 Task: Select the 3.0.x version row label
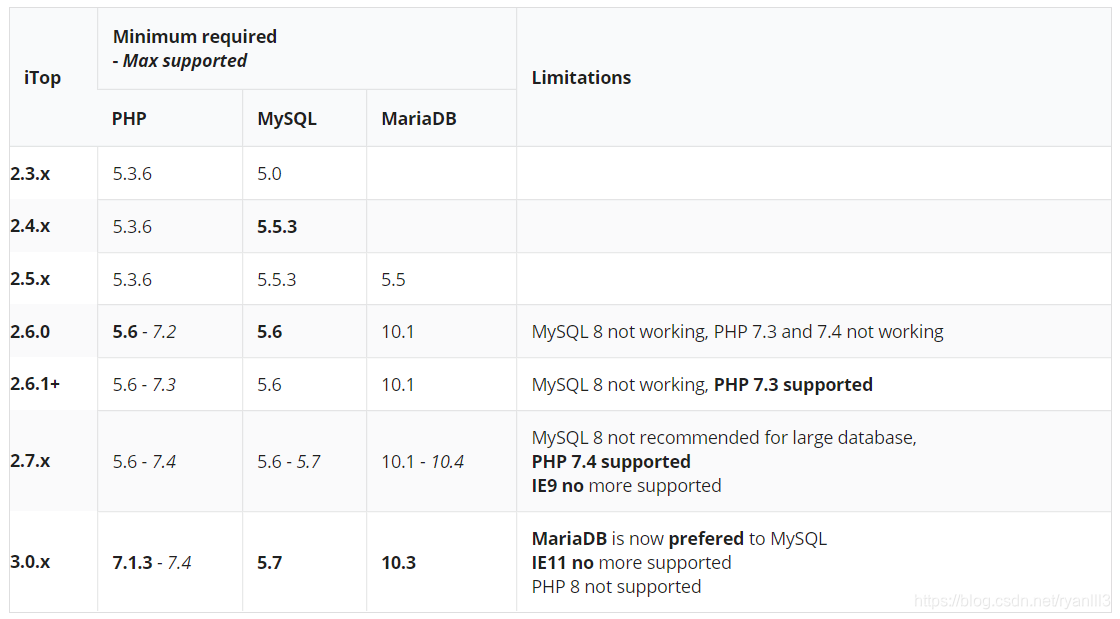(30, 562)
